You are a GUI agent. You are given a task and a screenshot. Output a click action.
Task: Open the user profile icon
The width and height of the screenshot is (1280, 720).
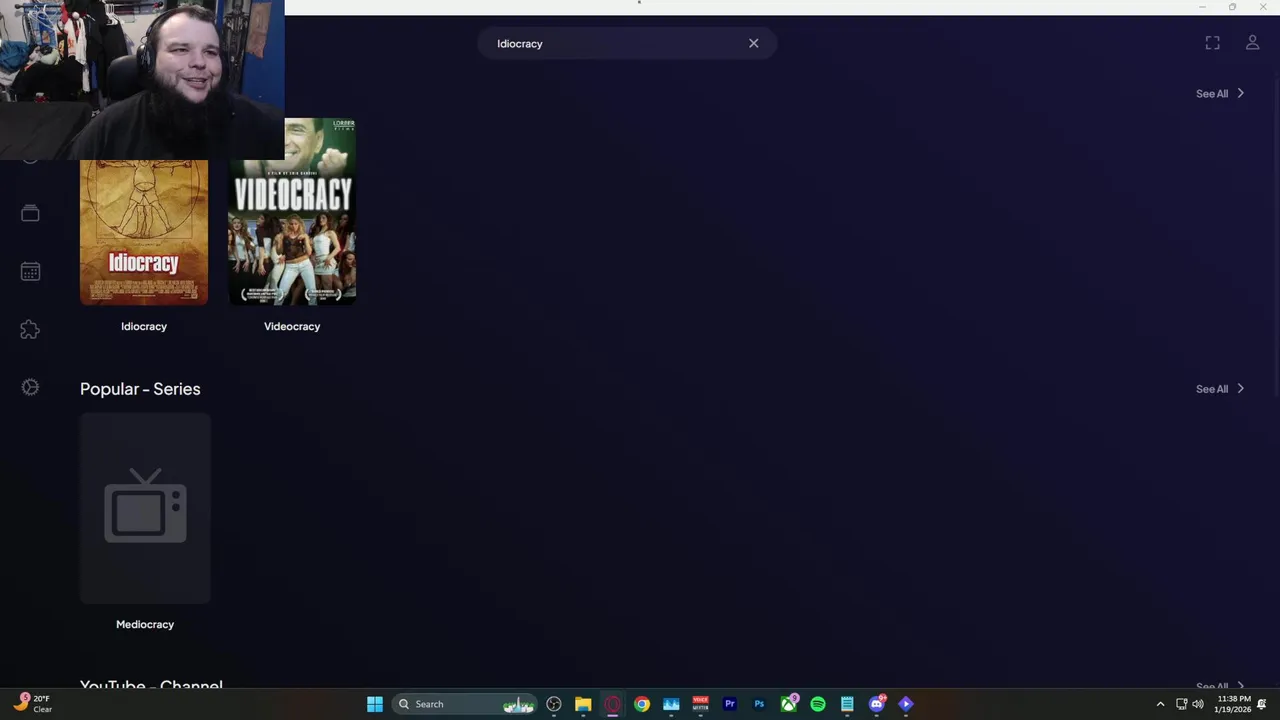1252,43
